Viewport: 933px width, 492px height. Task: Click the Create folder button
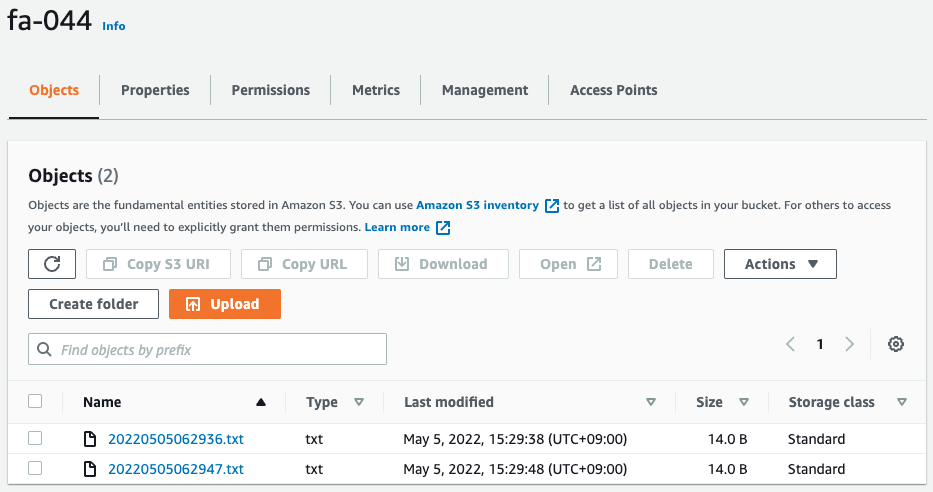[x=93, y=304]
